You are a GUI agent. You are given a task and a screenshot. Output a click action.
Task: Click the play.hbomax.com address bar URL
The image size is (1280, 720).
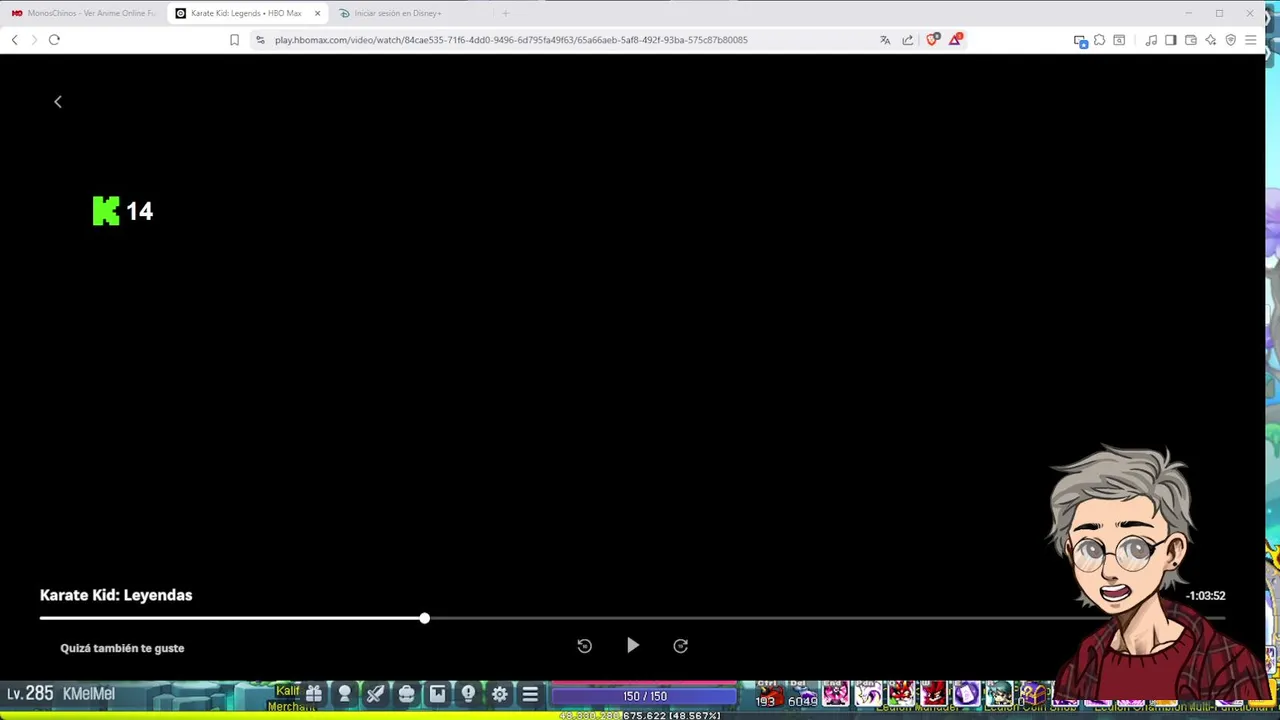point(511,40)
